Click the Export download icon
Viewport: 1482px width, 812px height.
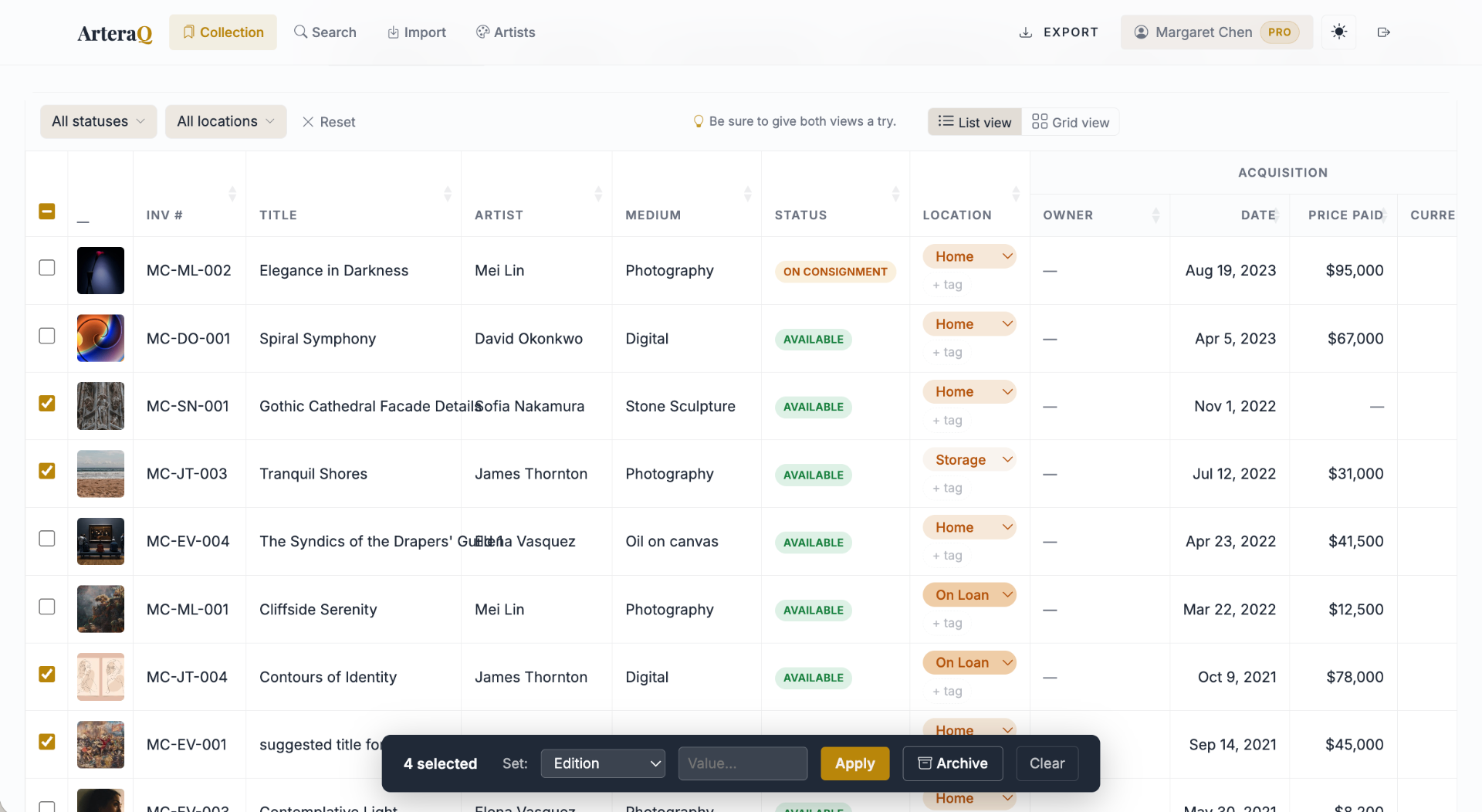coord(1027,32)
